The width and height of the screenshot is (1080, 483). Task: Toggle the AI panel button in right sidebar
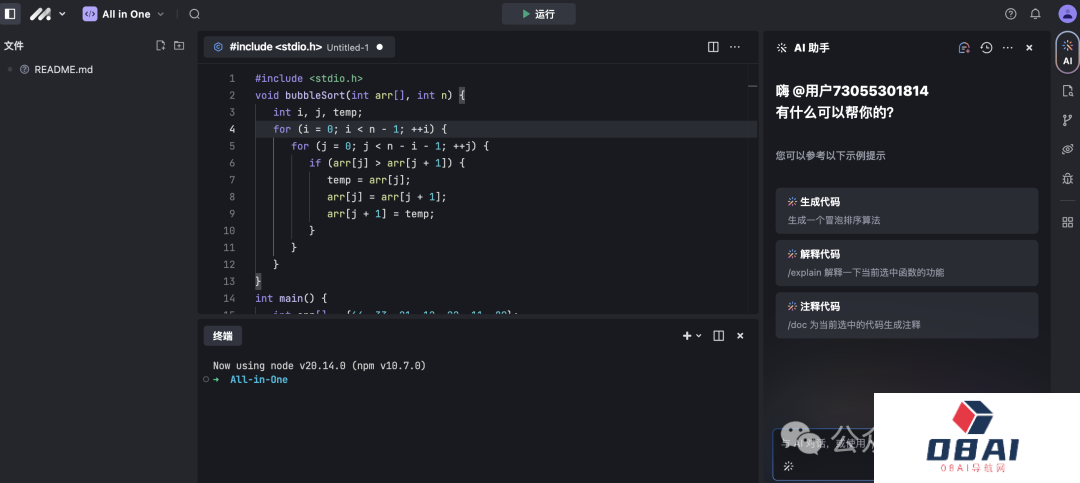click(x=1067, y=52)
